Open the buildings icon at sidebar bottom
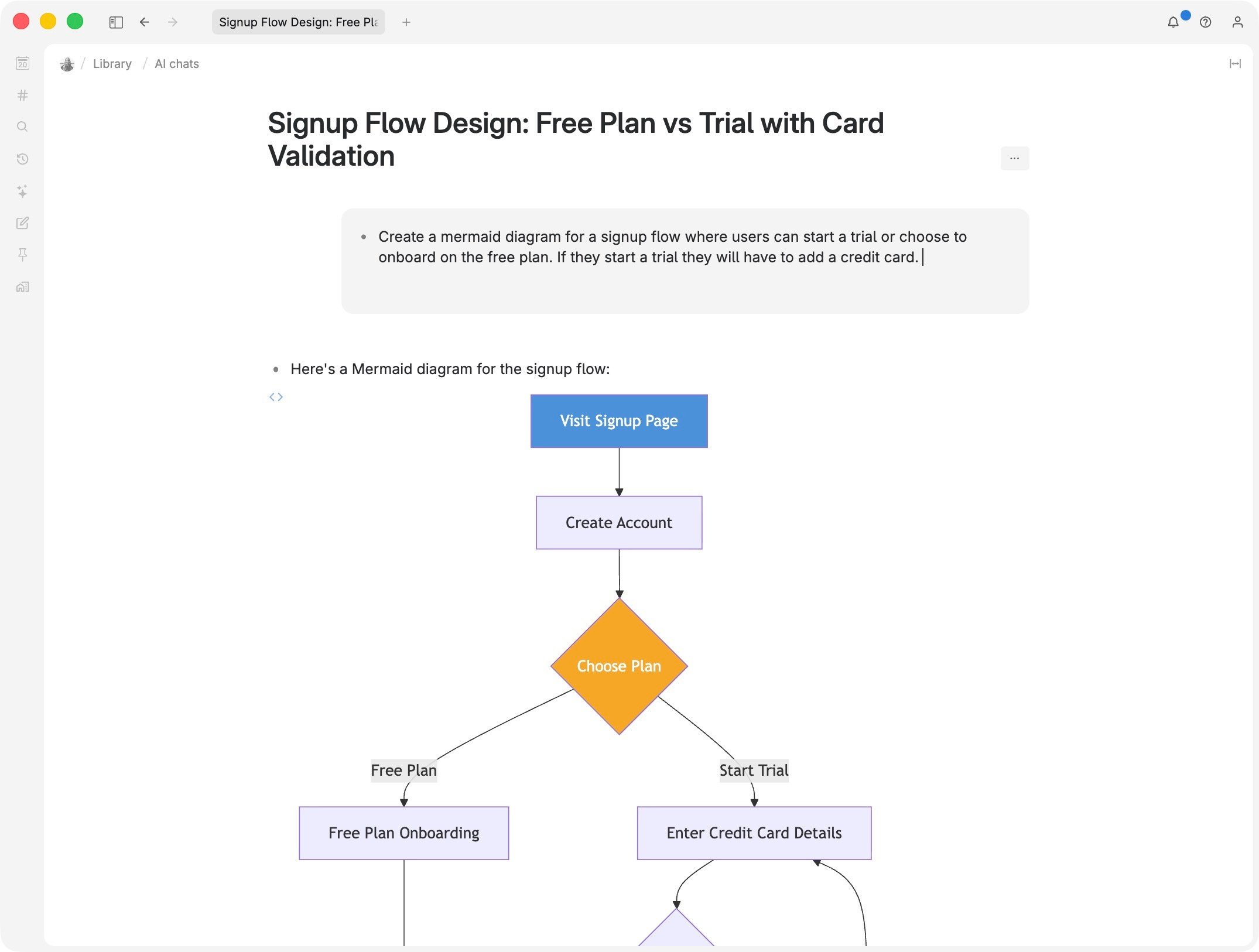 [22, 286]
